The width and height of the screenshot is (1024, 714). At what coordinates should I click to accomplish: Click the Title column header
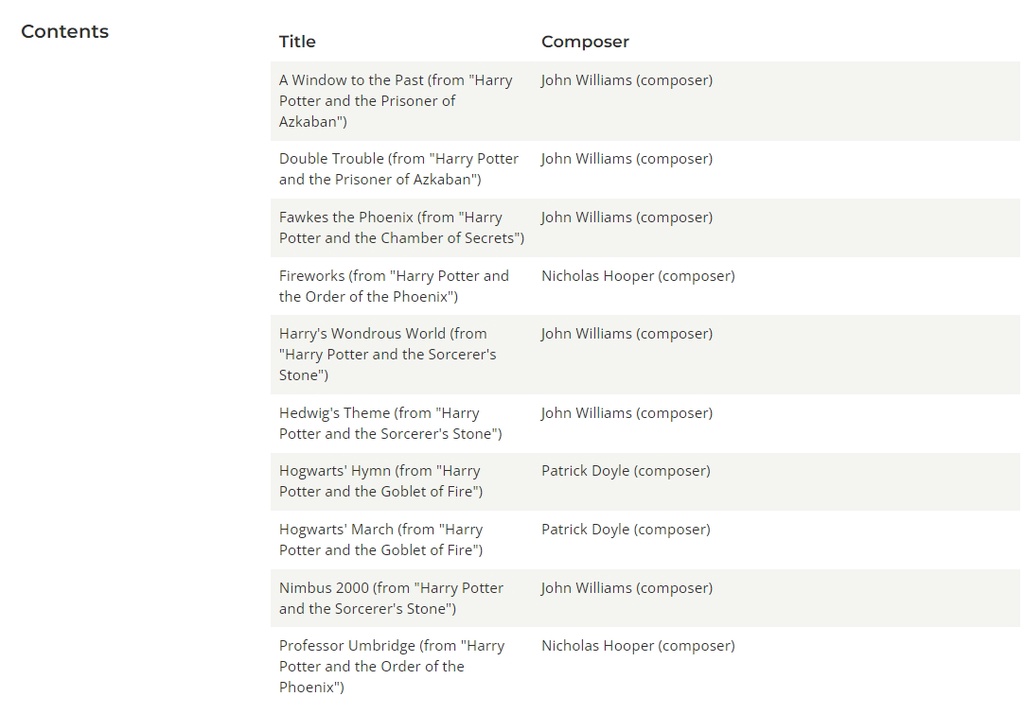[x=297, y=42]
